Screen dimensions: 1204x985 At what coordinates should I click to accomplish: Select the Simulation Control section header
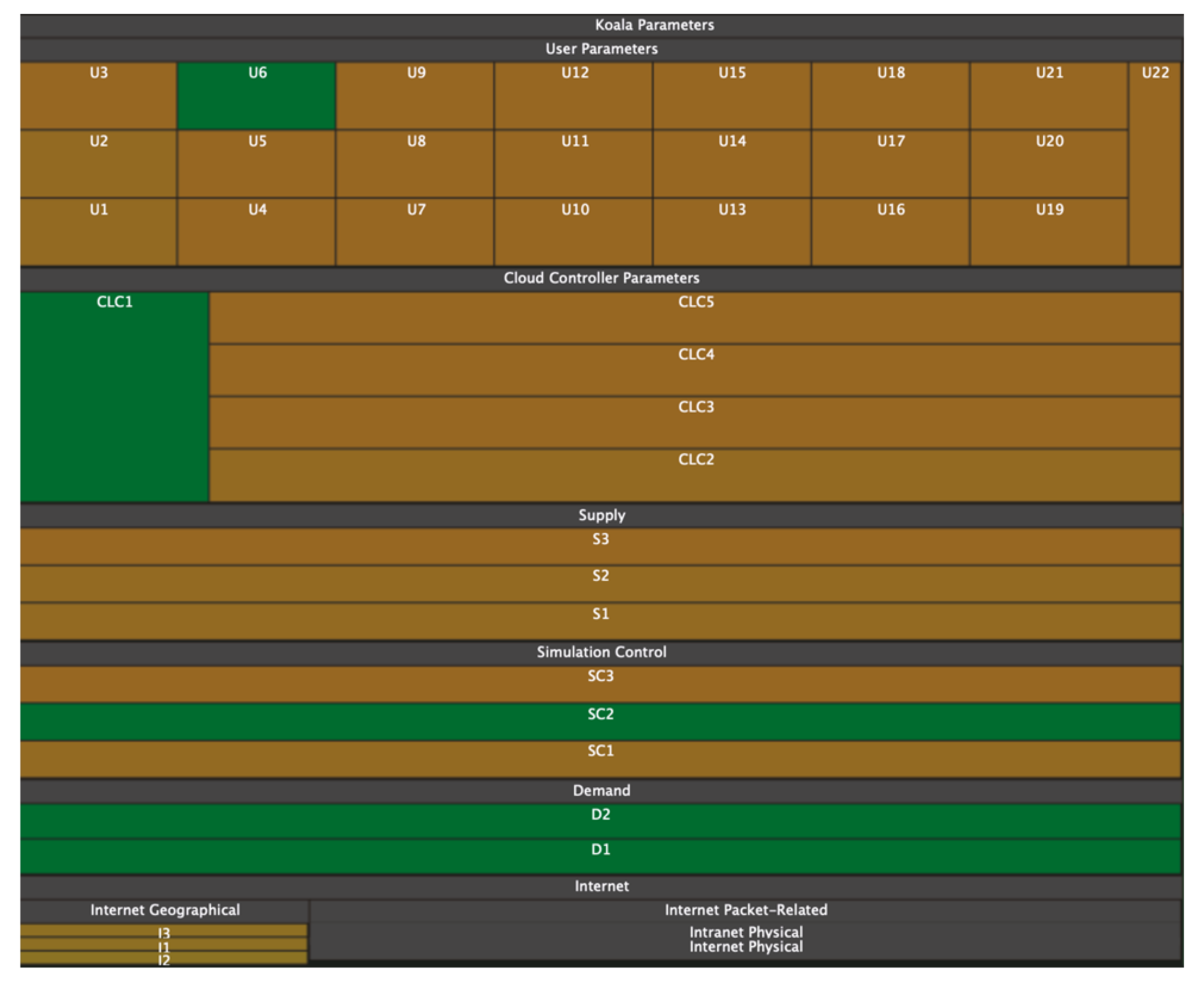point(602,652)
